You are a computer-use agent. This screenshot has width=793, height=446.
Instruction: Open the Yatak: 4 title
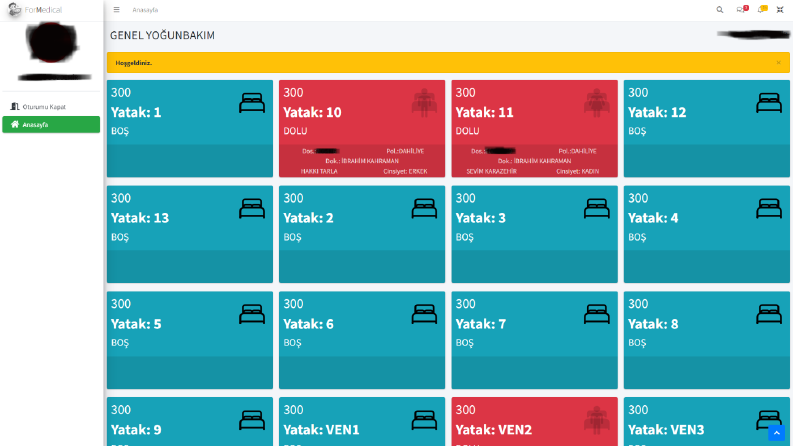[653, 218]
